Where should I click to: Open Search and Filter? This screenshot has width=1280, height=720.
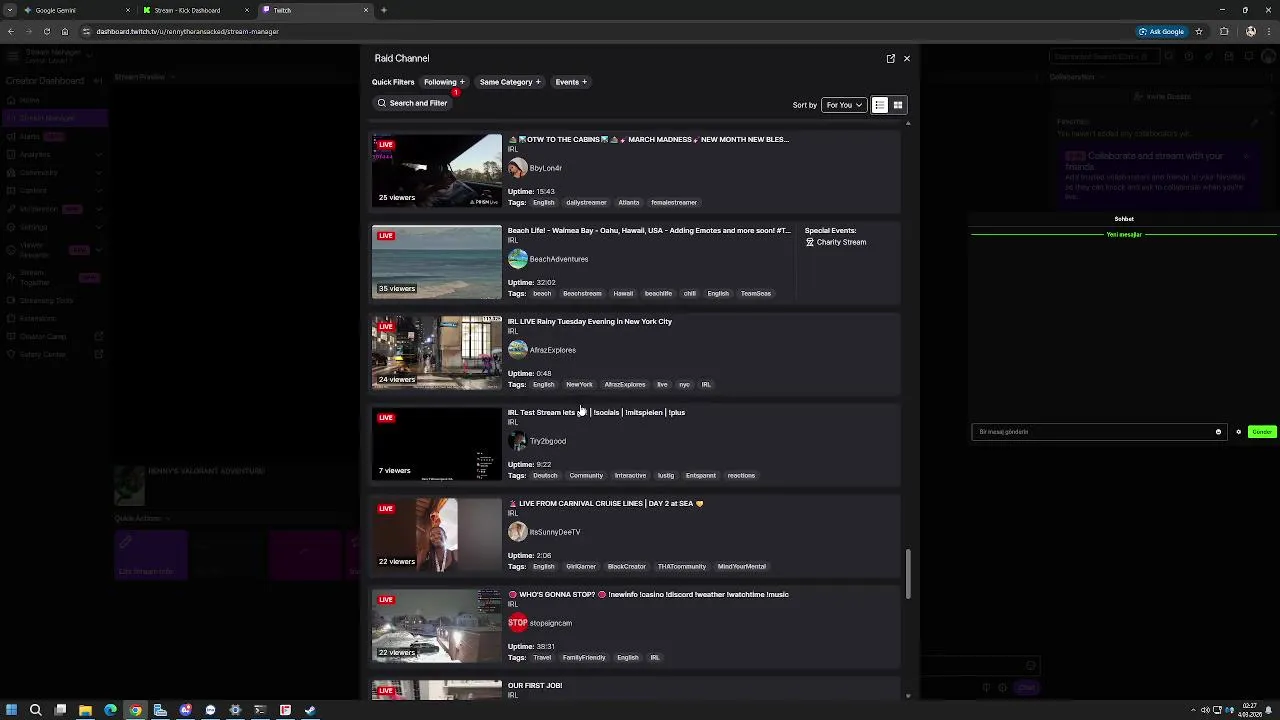click(x=412, y=103)
